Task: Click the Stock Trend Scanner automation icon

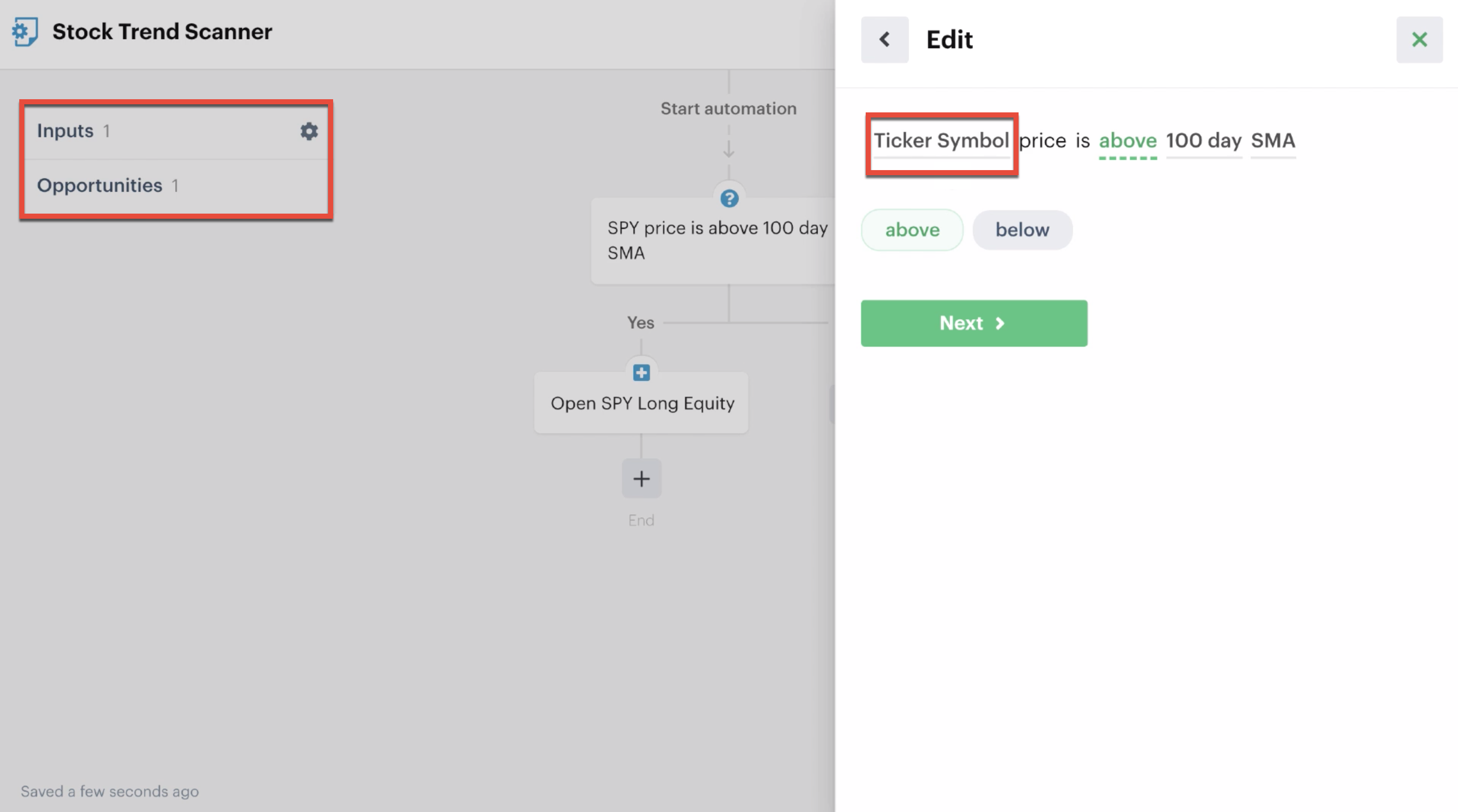Action: point(25,32)
